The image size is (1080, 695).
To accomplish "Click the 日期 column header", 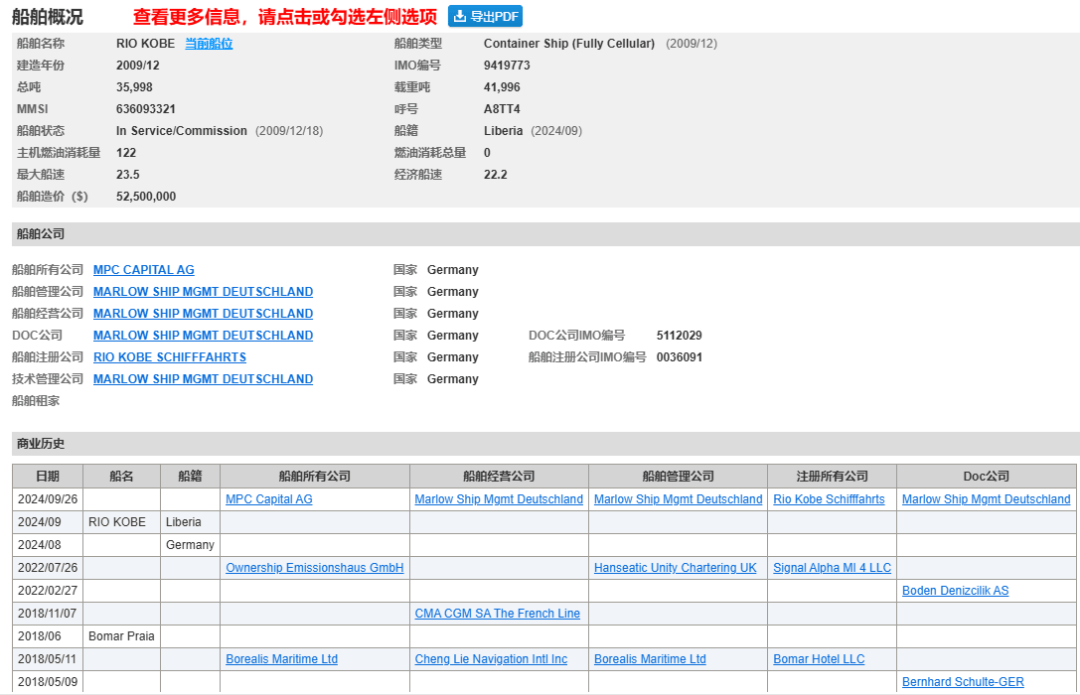I will (47, 476).
